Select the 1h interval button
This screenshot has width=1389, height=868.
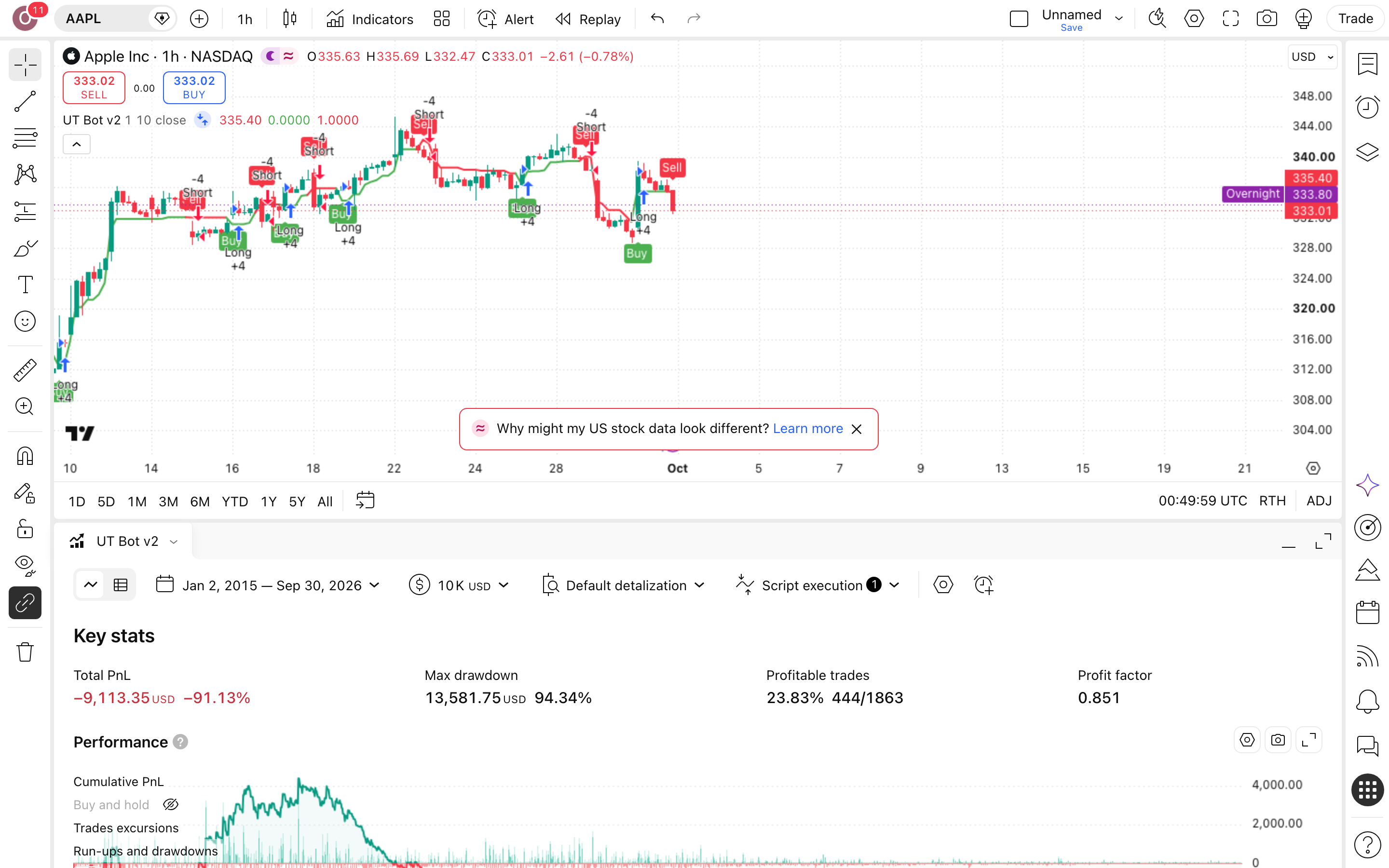[x=245, y=19]
